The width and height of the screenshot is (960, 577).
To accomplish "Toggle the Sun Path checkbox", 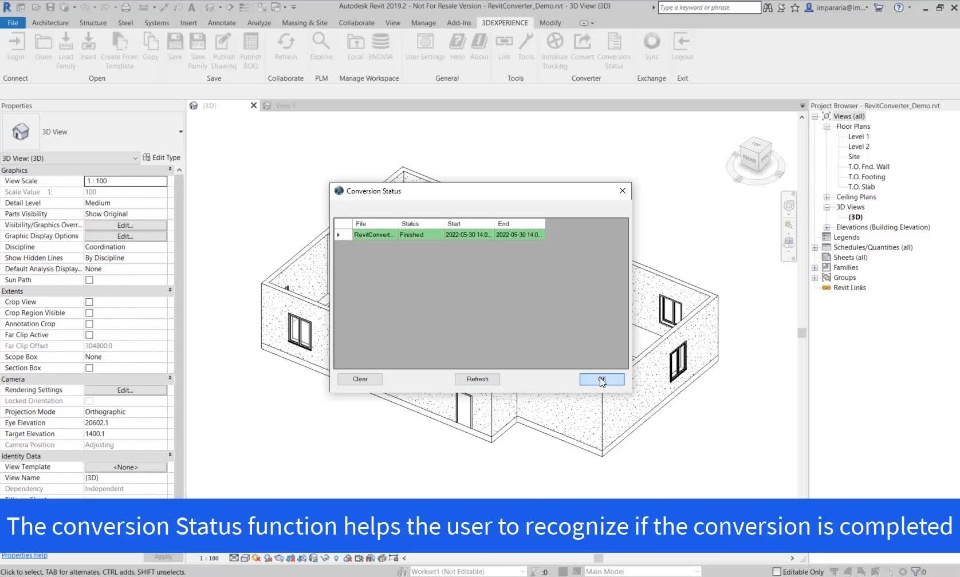I will coord(89,280).
